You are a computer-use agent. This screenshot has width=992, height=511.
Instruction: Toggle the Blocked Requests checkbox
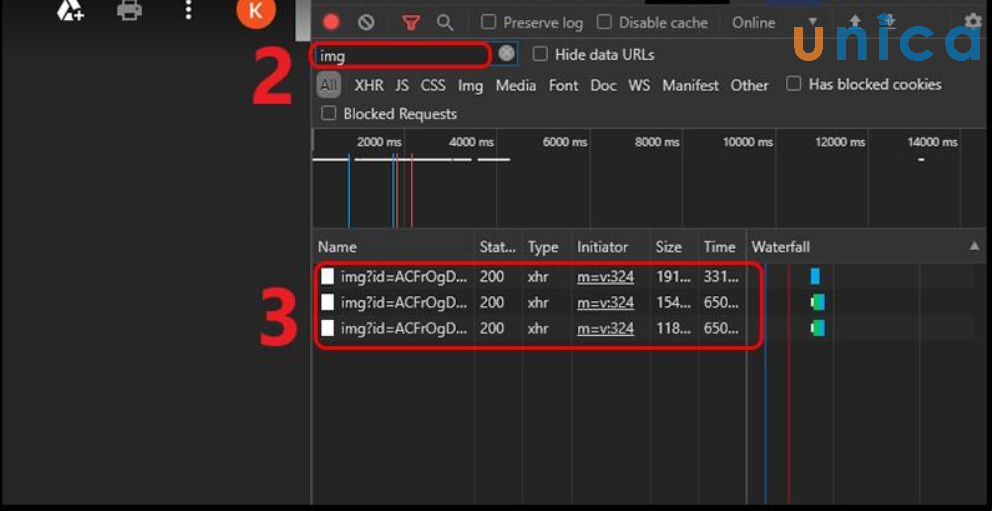328,114
